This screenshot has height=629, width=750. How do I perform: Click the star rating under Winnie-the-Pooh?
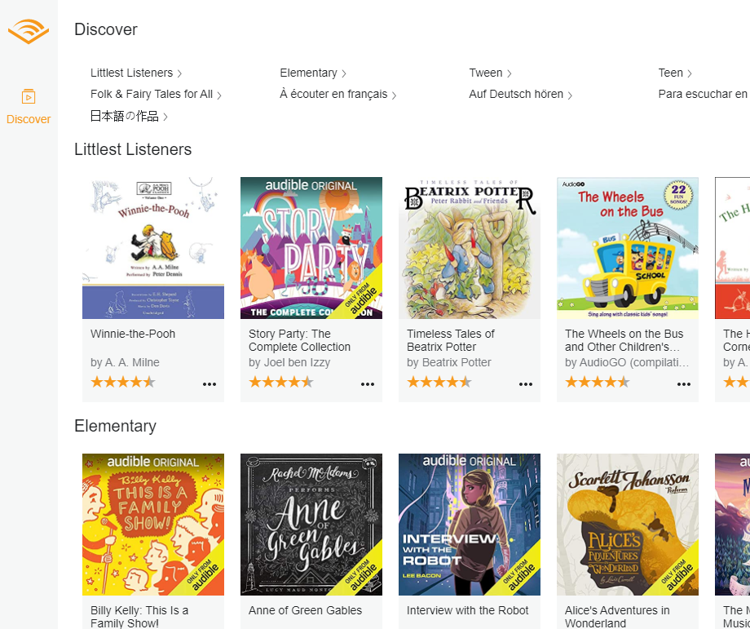[x=123, y=382]
